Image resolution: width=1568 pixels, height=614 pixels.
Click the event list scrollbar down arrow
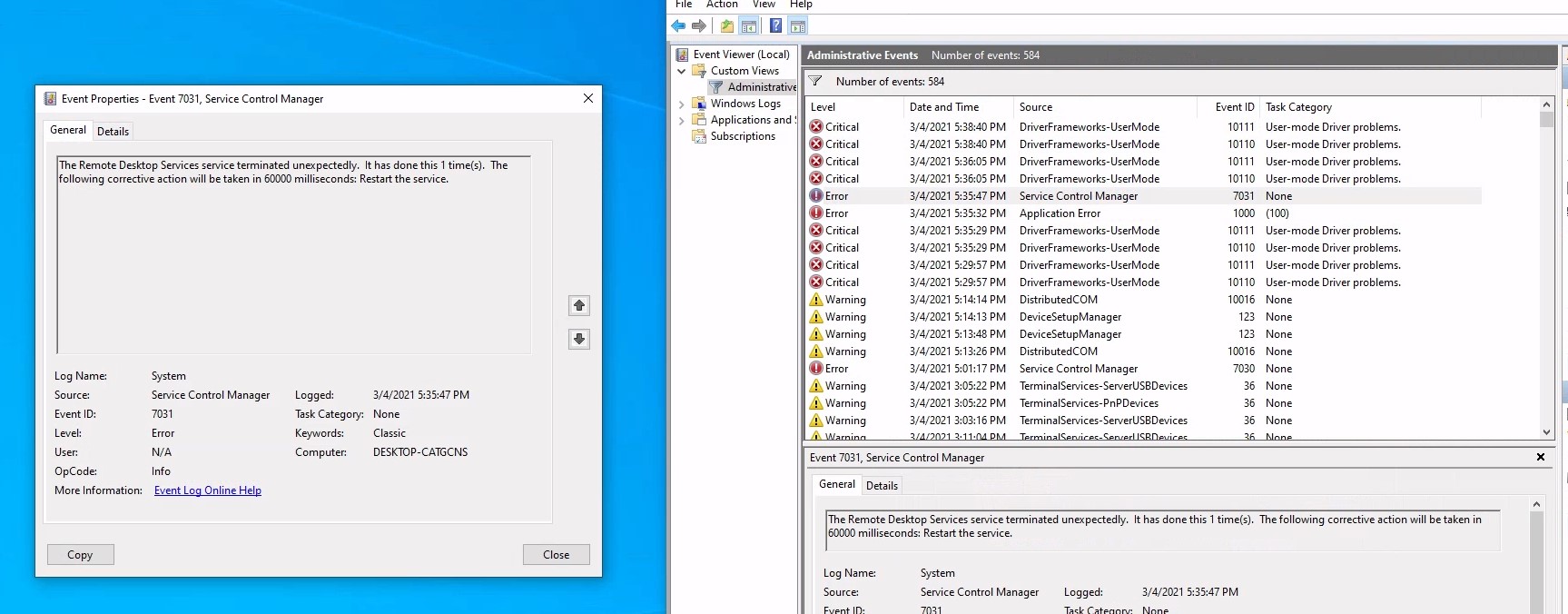[x=1547, y=432]
